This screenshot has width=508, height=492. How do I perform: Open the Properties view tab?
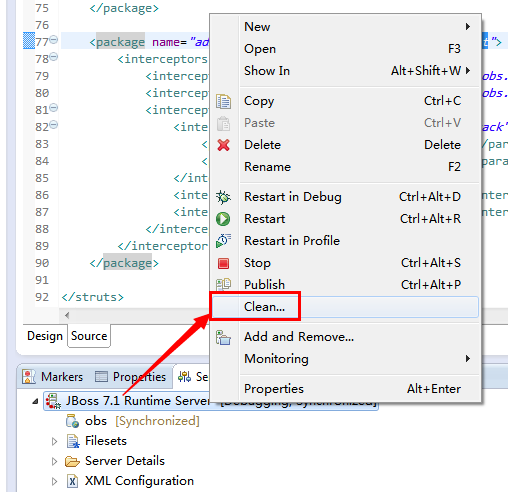pyautogui.click(x=131, y=377)
